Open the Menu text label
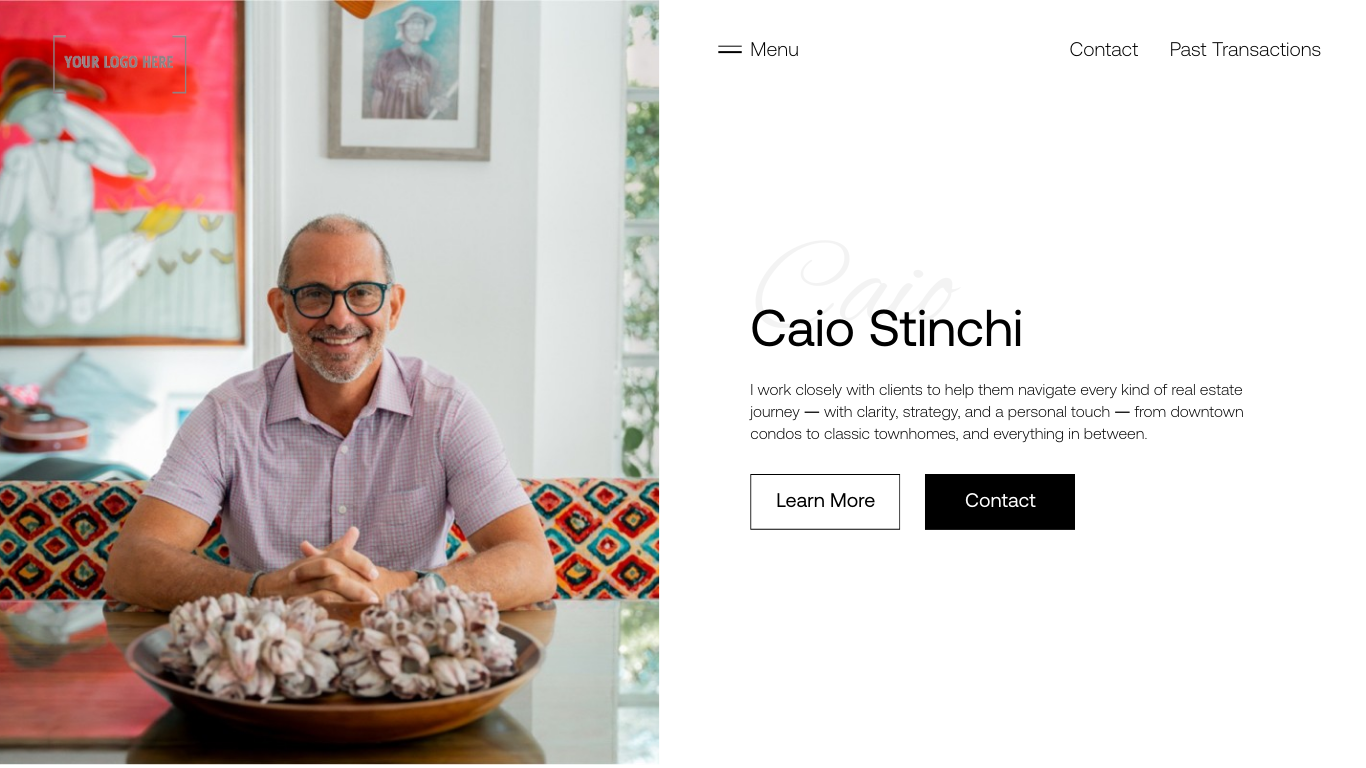This screenshot has width=1366, height=768. point(774,50)
